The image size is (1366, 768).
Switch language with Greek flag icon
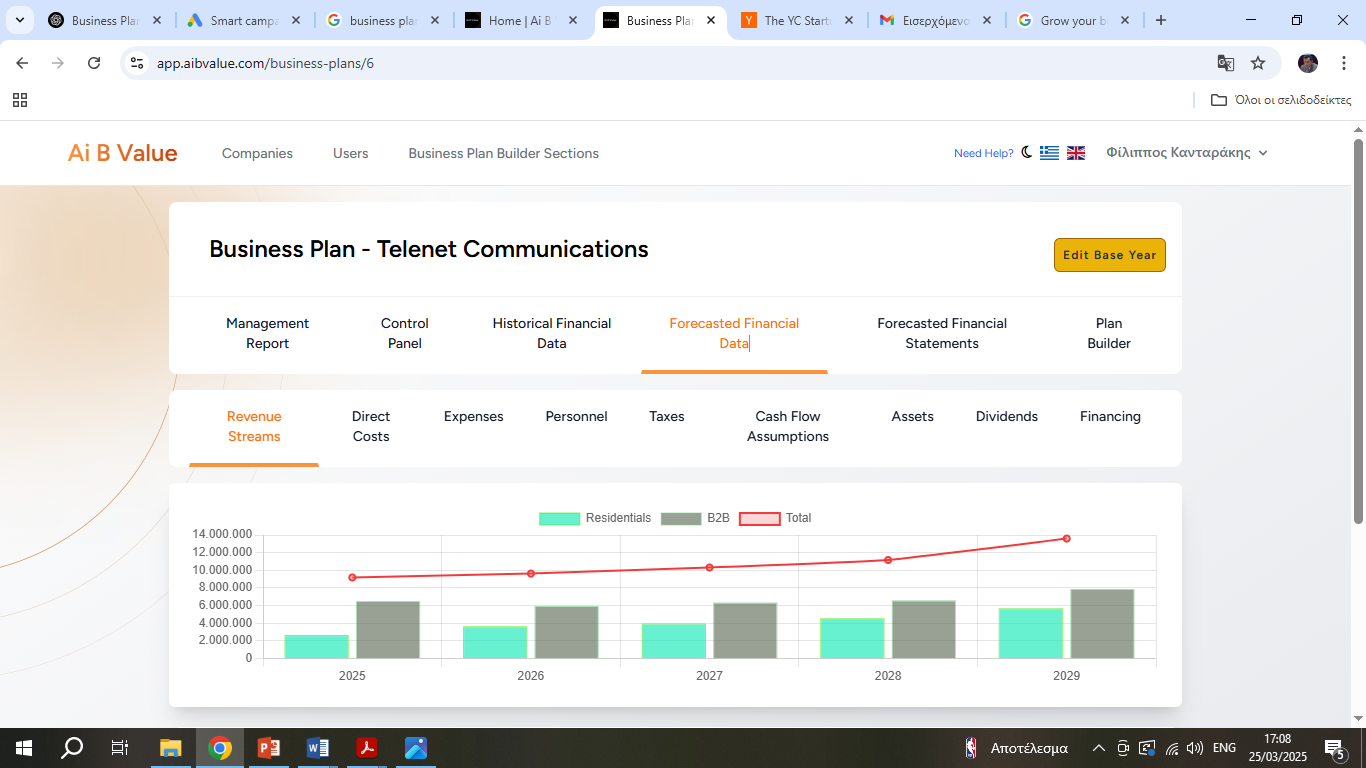1049,153
